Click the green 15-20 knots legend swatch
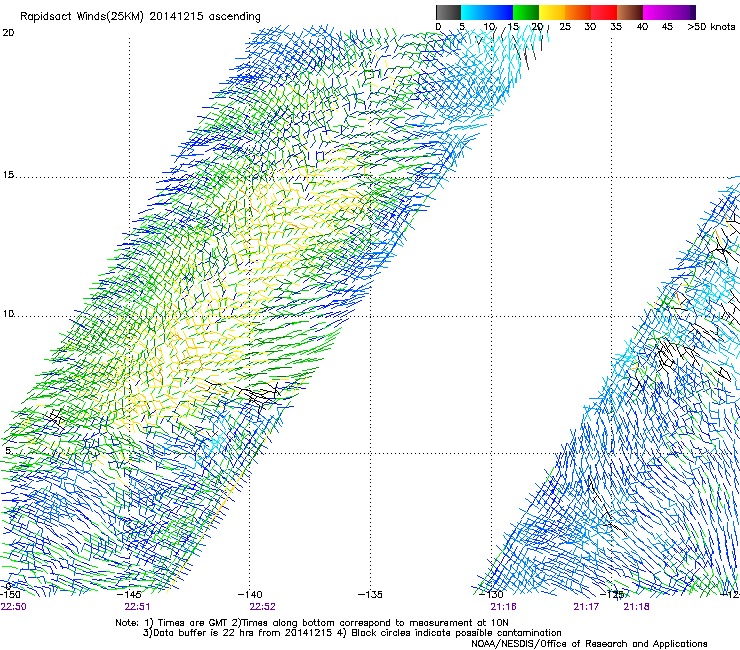Viewport: 740px width, 650px height. (x=526, y=12)
